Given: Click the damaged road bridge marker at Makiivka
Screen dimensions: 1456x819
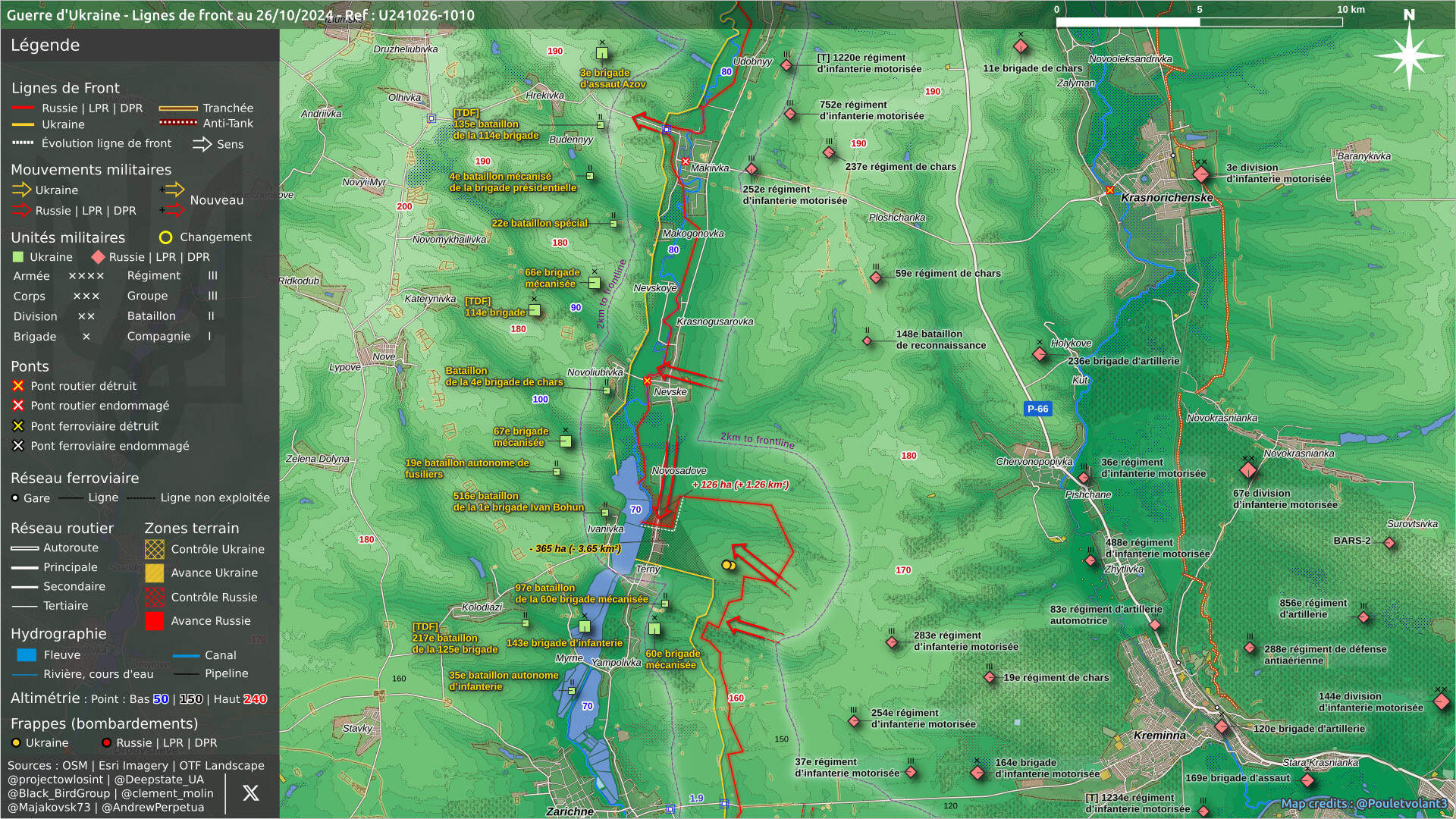Looking at the screenshot, I should click(x=686, y=162).
